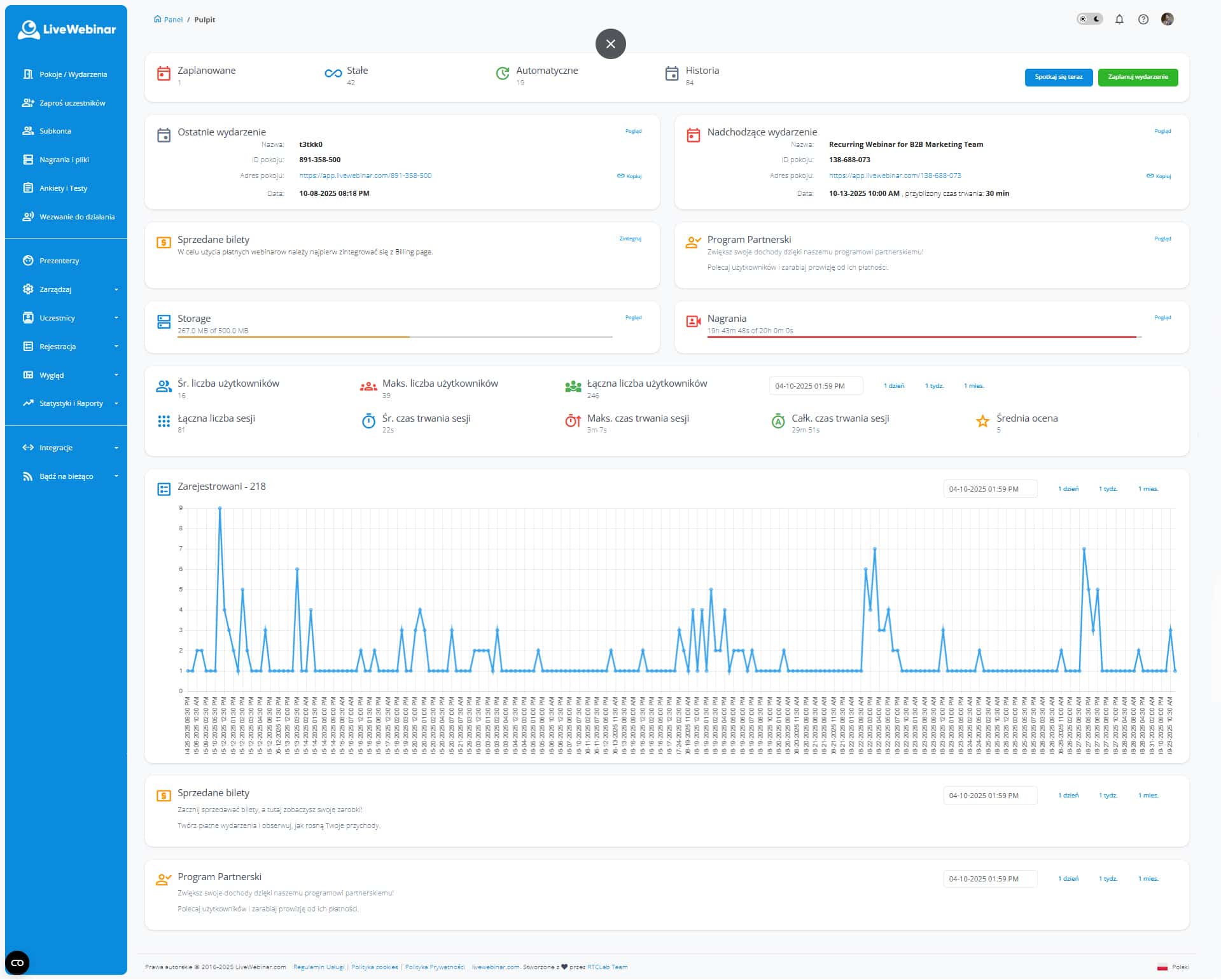Click the date field in Zarejestrowani chart
Image resolution: width=1221 pixels, height=980 pixels.
pyautogui.click(x=989, y=489)
